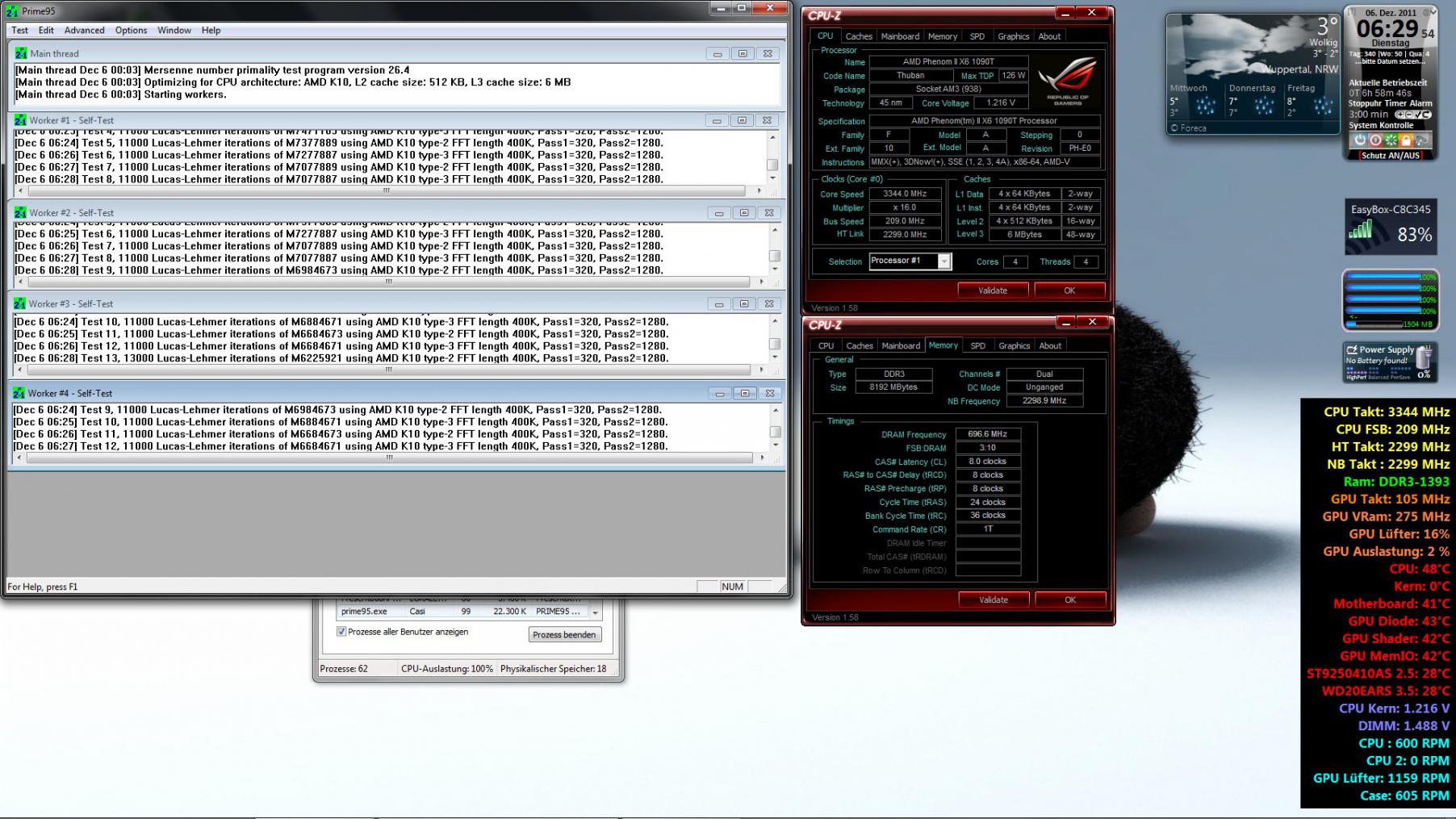This screenshot has height=819, width=1456.
Task: Click the blue power icon under System Kontrolle
Action: pos(1360,140)
